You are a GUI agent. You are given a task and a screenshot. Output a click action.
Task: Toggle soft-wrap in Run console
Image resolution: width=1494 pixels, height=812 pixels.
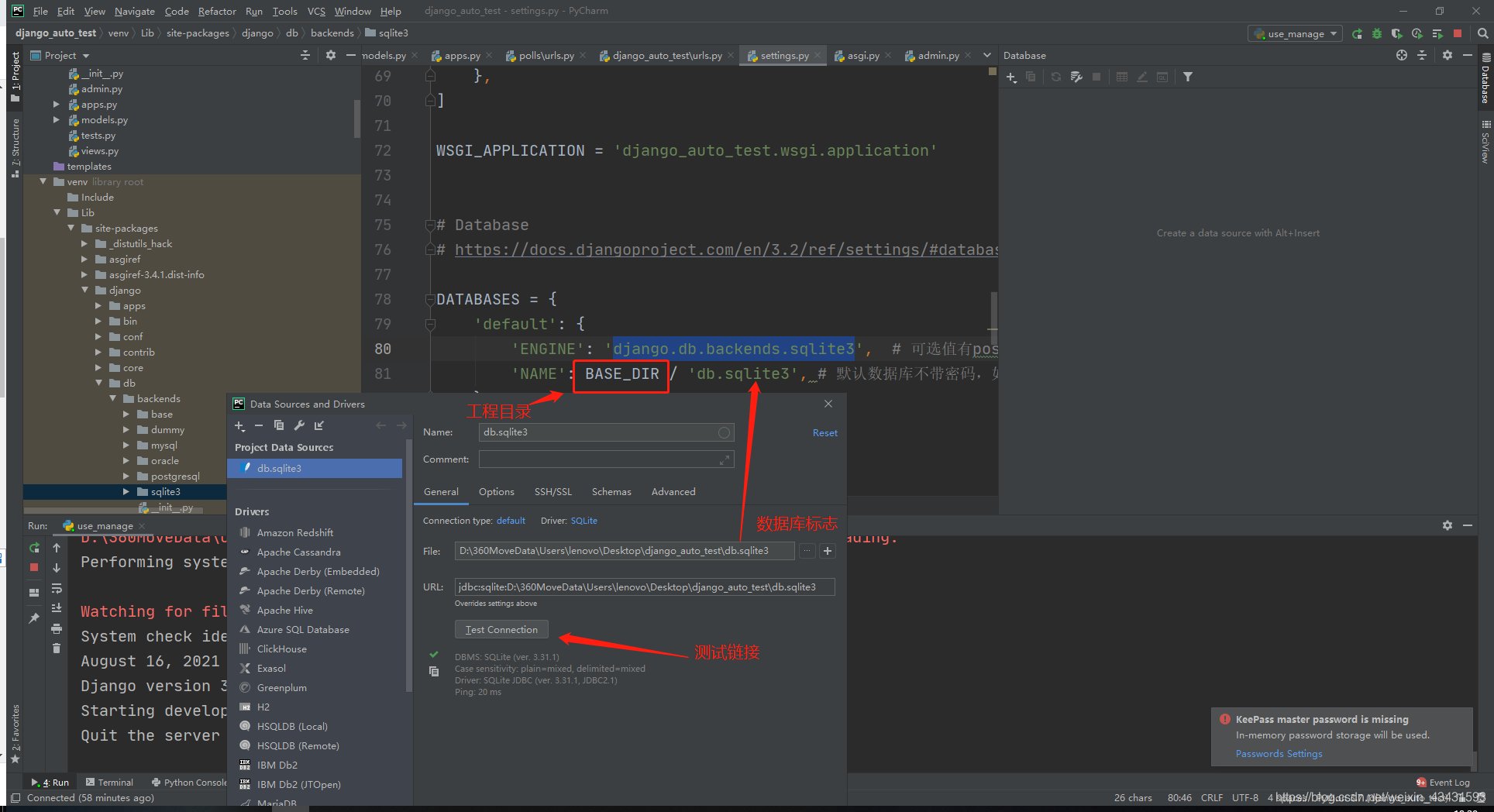tap(57, 588)
